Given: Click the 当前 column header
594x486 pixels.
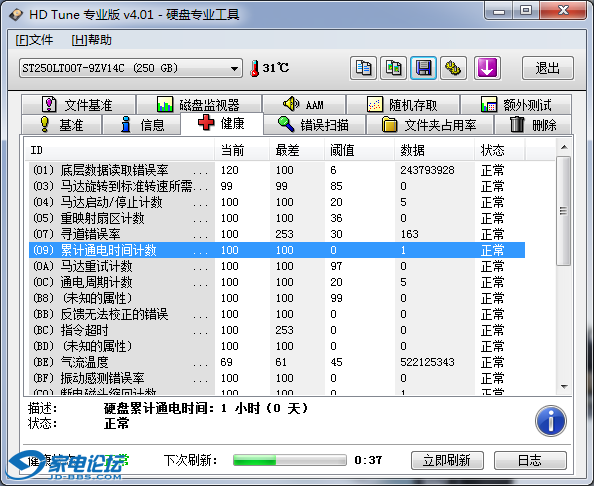Looking at the screenshot, I should [x=242, y=150].
